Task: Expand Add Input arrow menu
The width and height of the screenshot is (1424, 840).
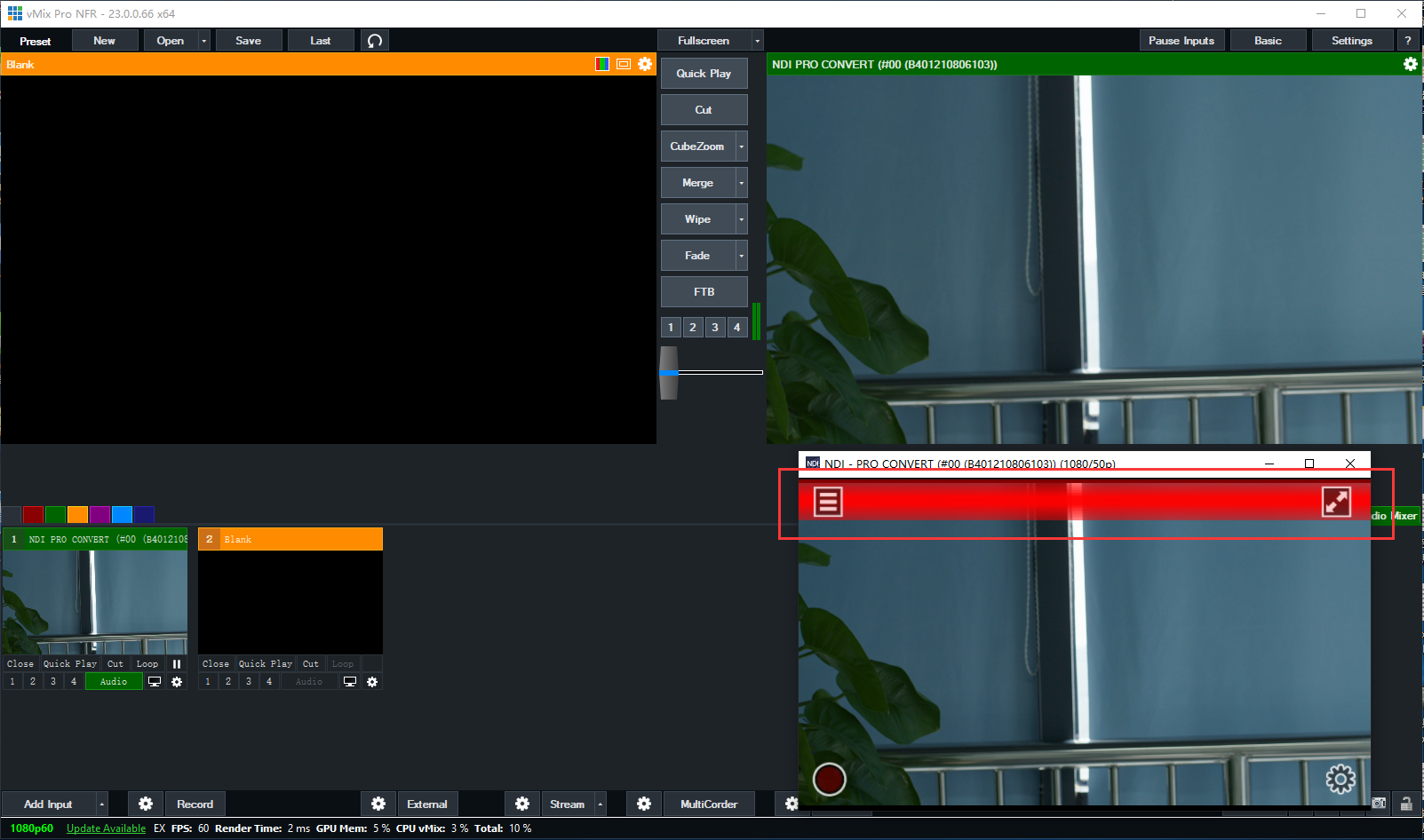Action: click(102, 804)
